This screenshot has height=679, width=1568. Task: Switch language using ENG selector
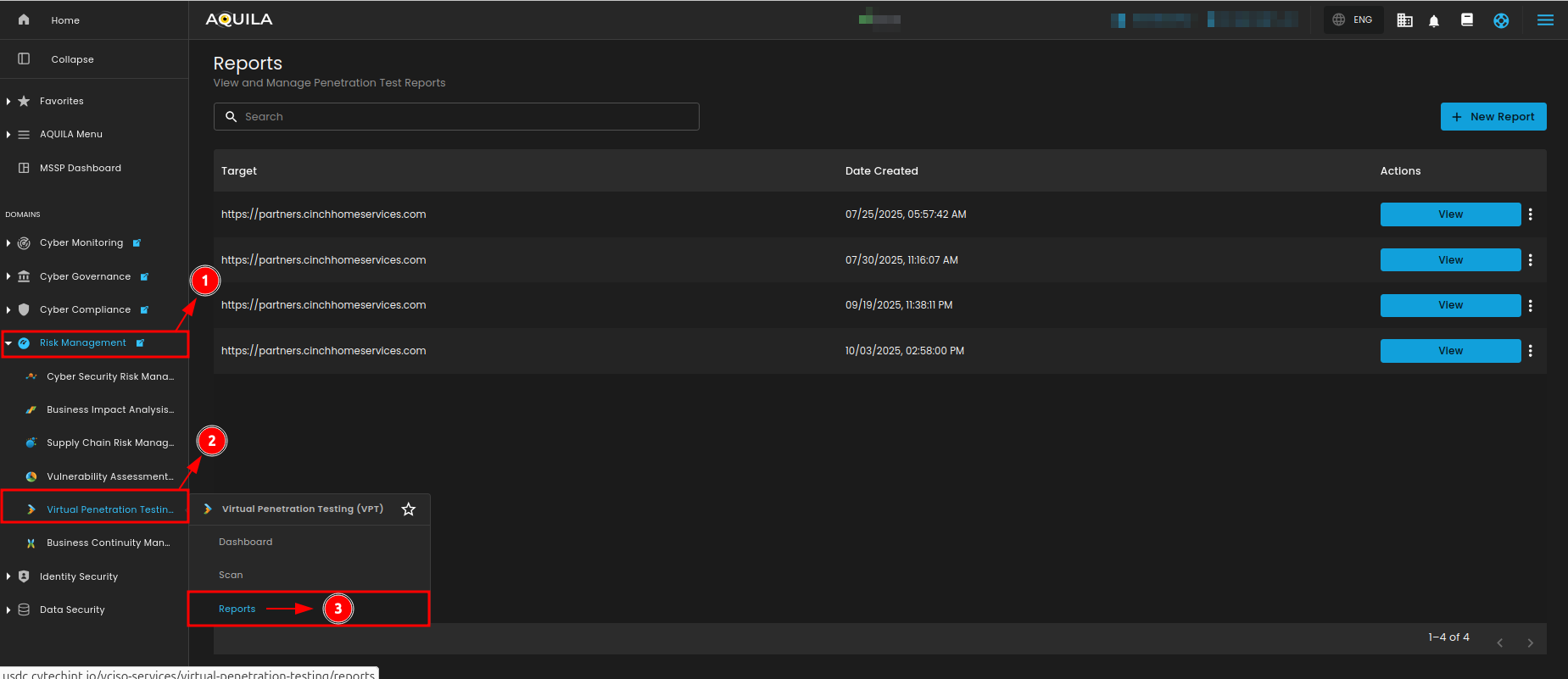pos(1353,19)
